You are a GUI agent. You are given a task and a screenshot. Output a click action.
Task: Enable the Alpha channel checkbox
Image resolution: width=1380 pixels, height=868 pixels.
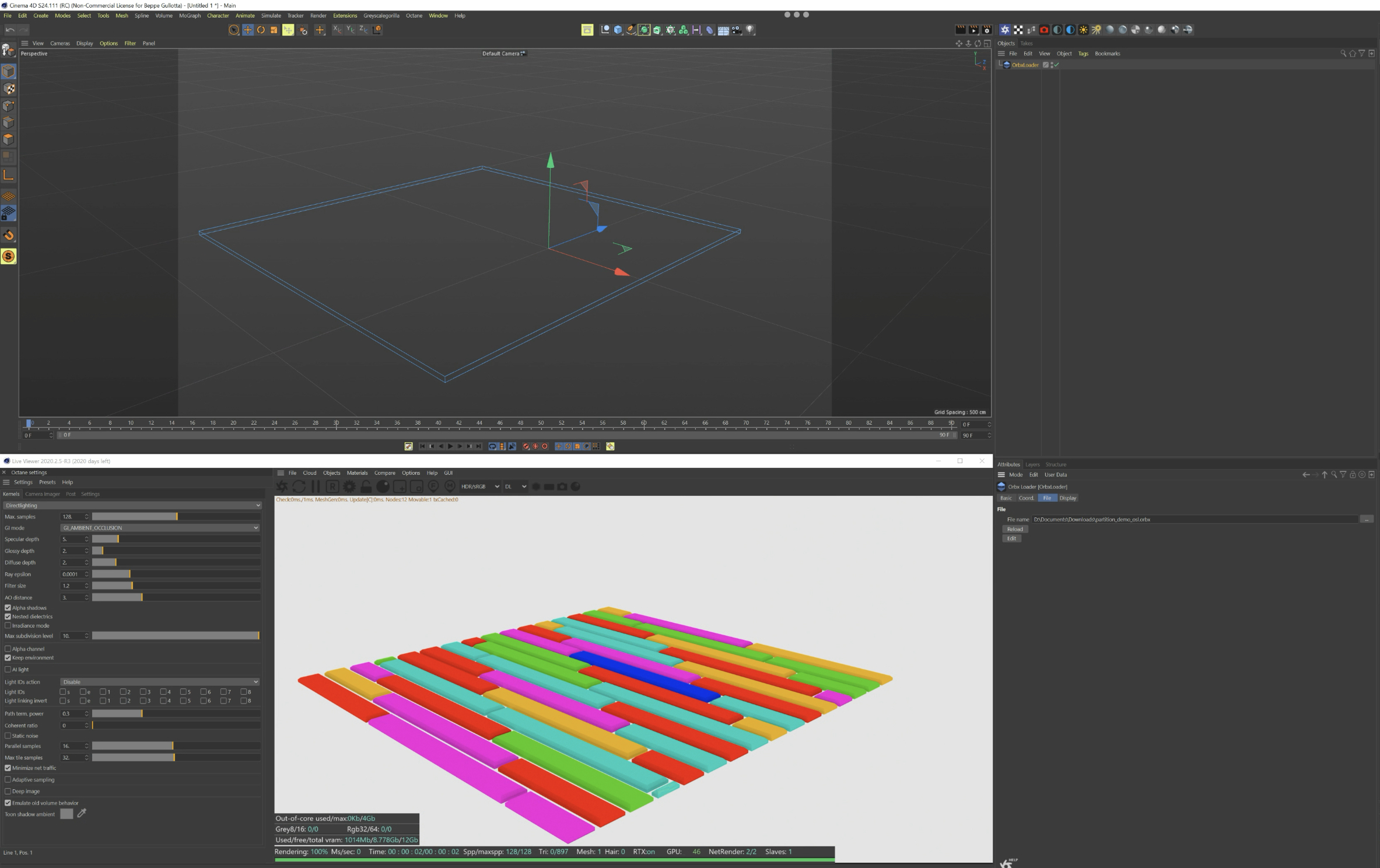click(x=8, y=649)
